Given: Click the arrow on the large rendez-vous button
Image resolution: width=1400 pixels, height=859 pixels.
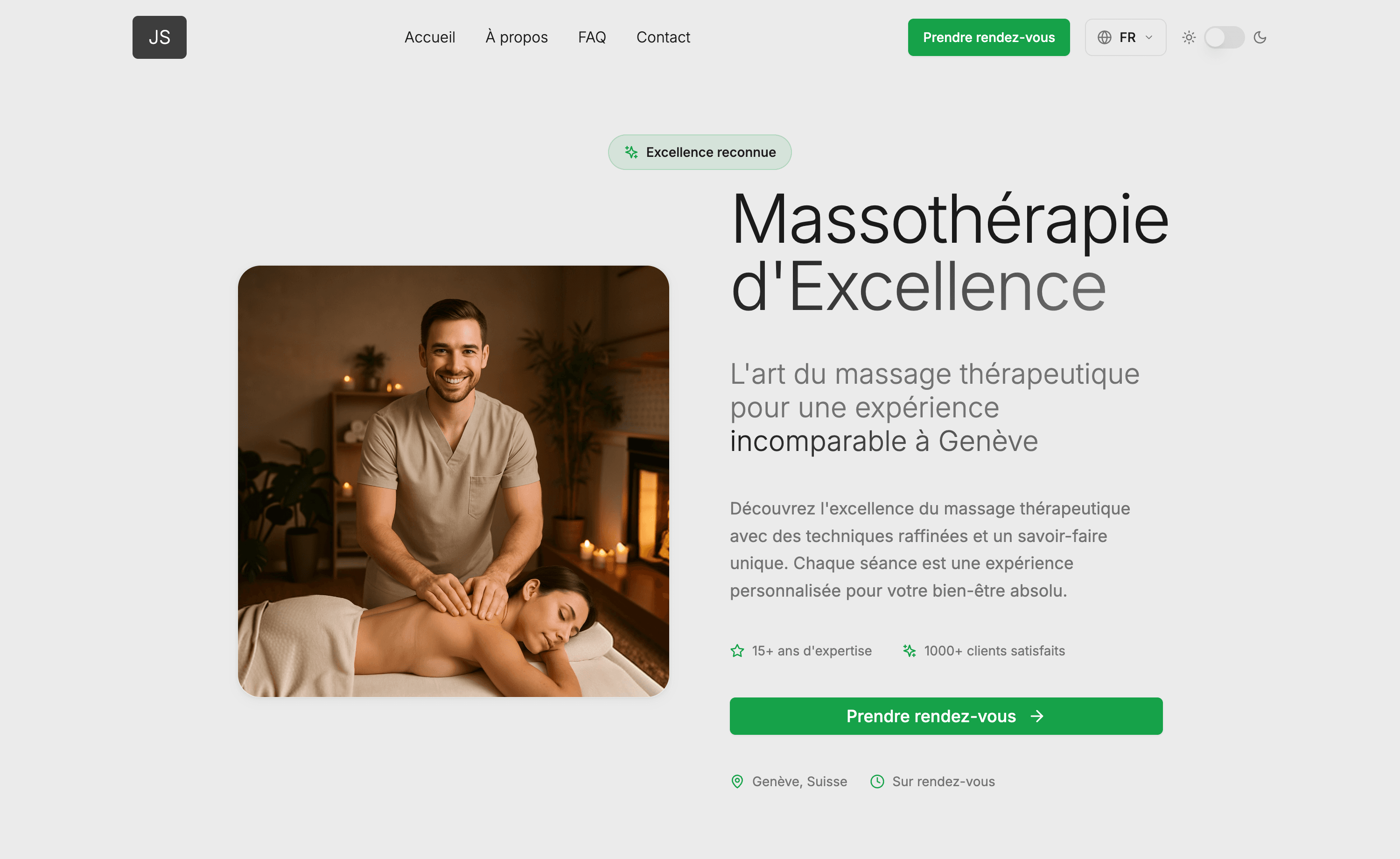Looking at the screenshot, I should click(x=1037, y=716).
